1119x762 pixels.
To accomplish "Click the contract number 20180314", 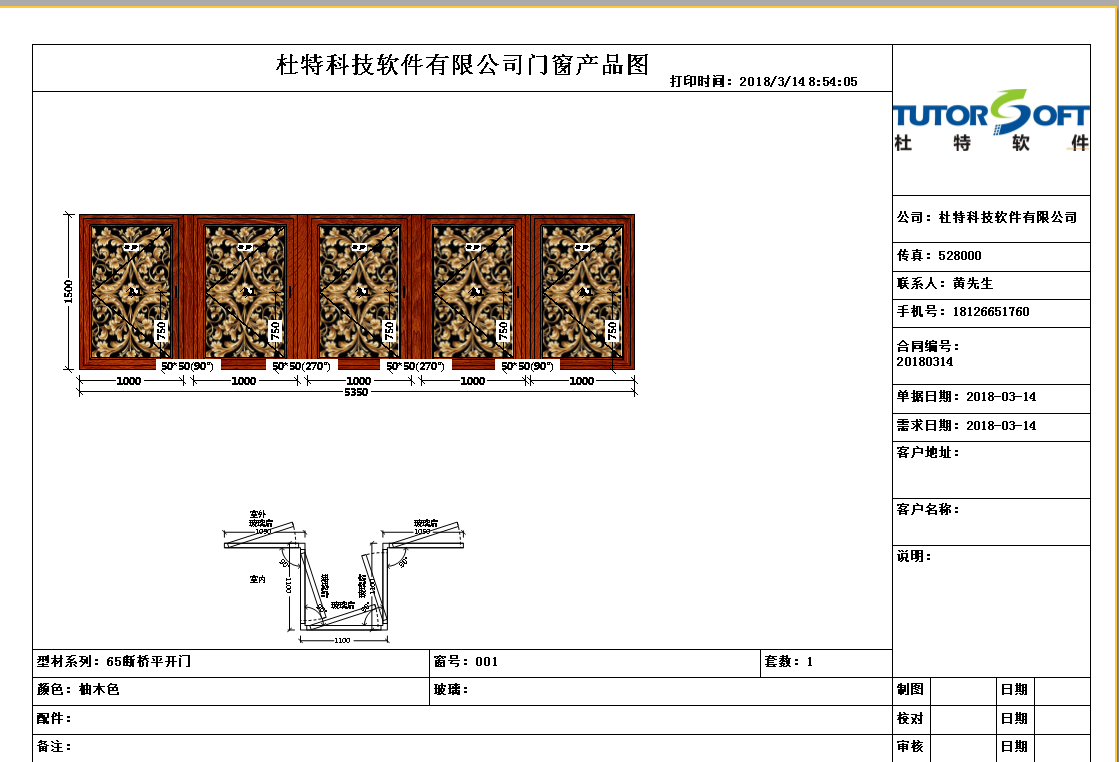I will click(925, 362).
